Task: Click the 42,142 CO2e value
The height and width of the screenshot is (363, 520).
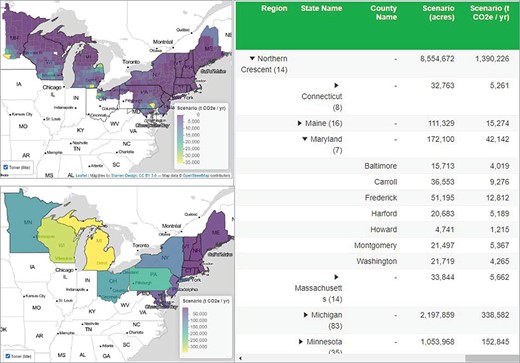Action: [x=497, y=139]
